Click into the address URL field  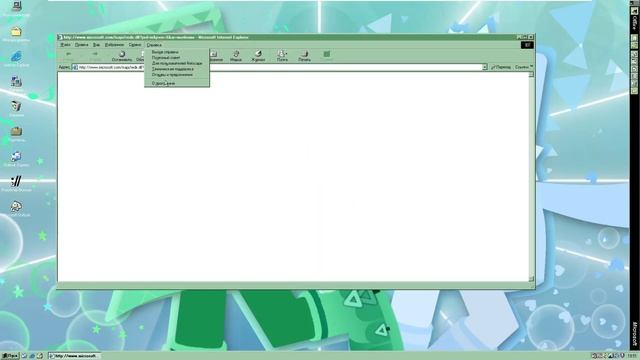279,67
